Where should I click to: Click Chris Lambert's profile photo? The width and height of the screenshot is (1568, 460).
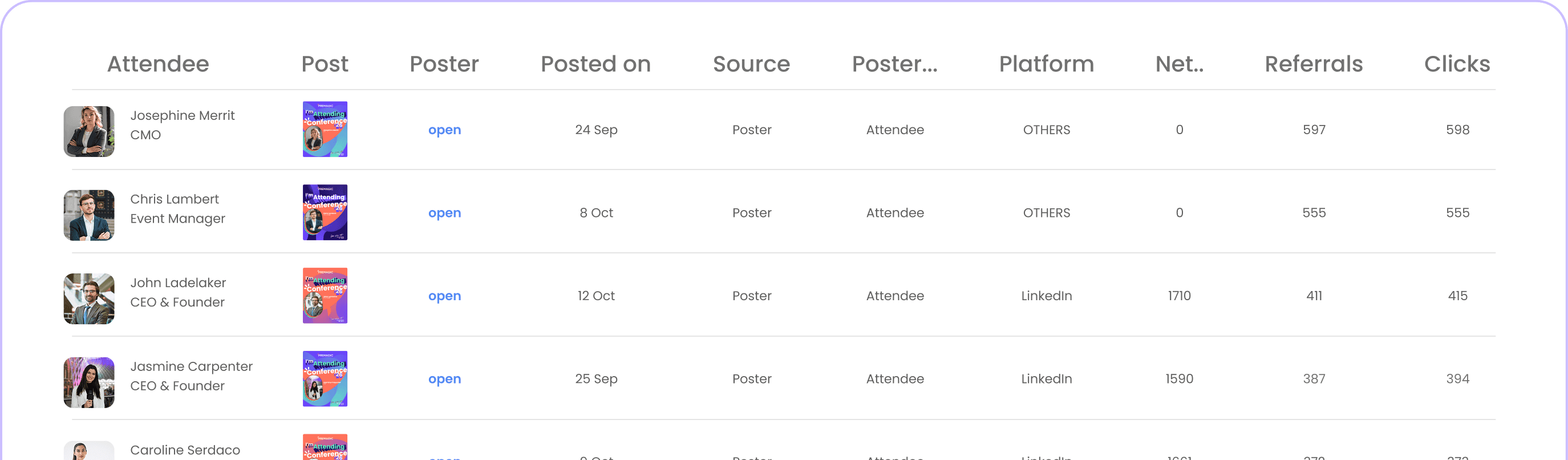click(x=89, y=215)
